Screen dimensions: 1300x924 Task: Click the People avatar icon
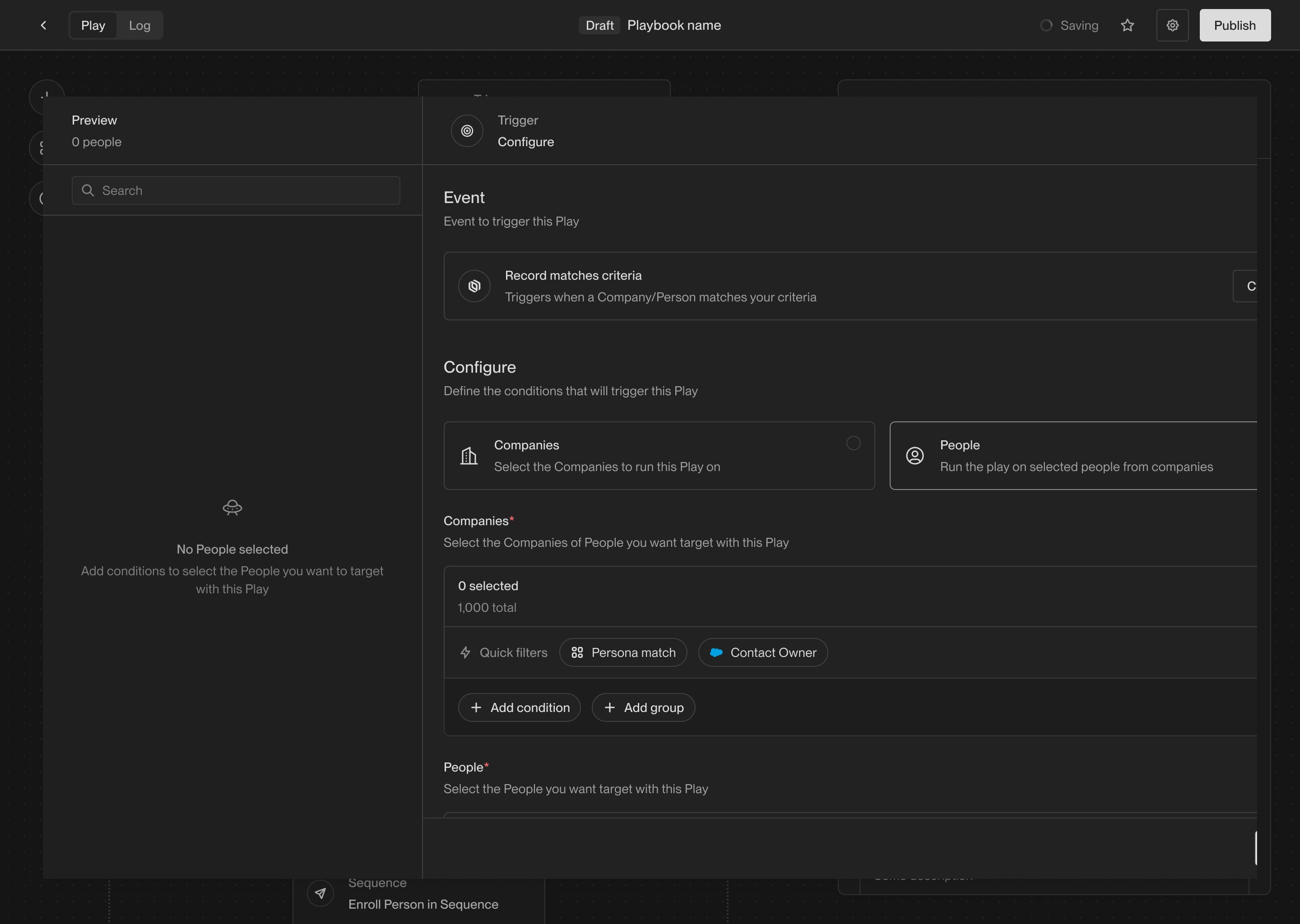[915, 455]
